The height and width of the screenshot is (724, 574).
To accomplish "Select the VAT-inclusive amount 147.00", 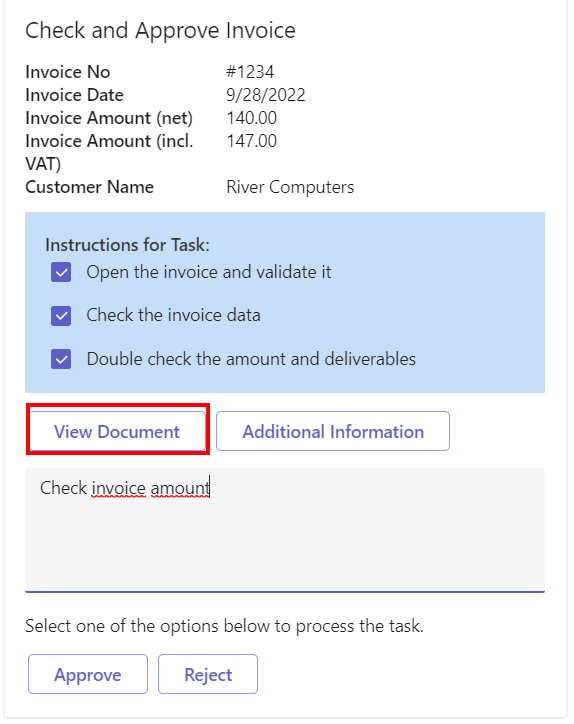I will pos(252,141).
